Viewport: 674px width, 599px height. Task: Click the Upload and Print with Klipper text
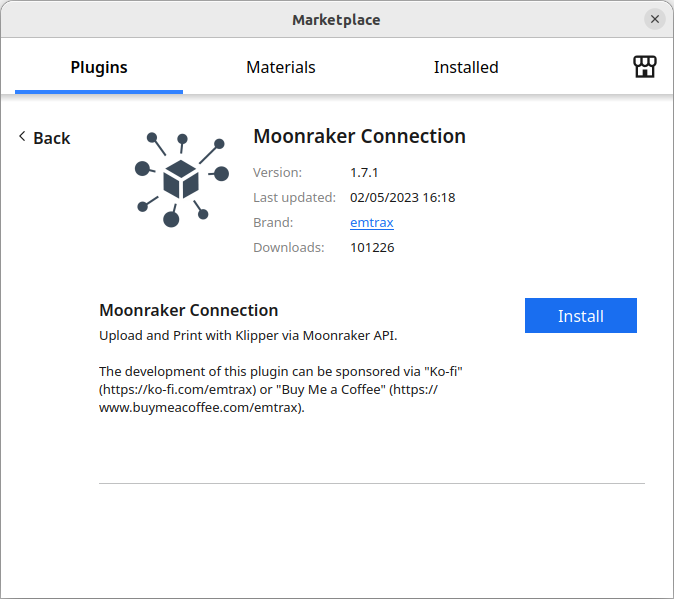coord(248,336)
